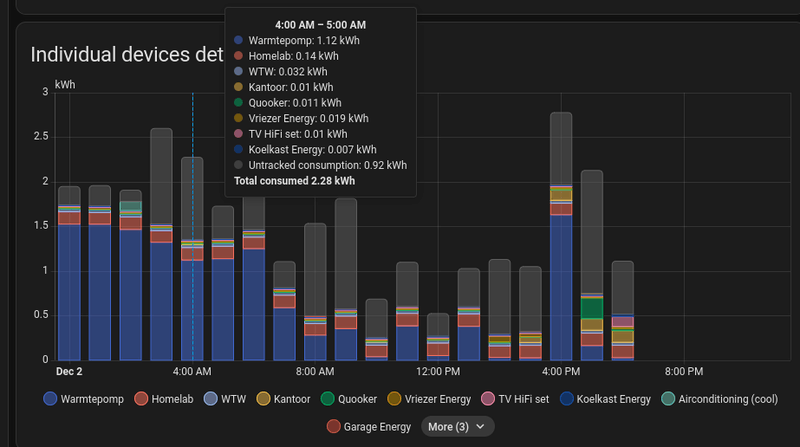Click the first bar above Dec 2

pyautogui.click(x=69, y=274)
